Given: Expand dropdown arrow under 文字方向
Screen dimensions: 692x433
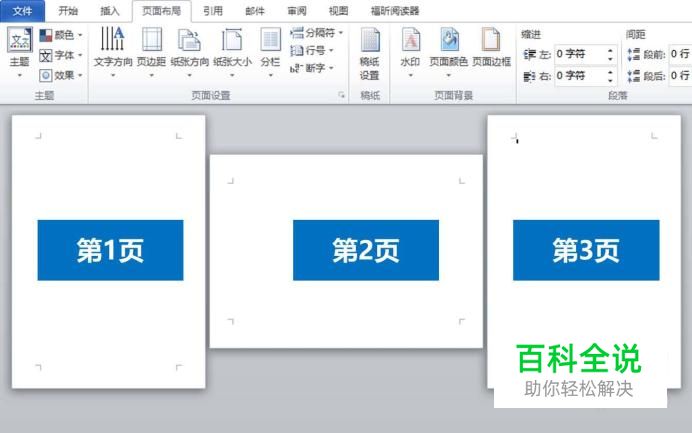Looking at the screenshot, I should [x=113, y=75].
